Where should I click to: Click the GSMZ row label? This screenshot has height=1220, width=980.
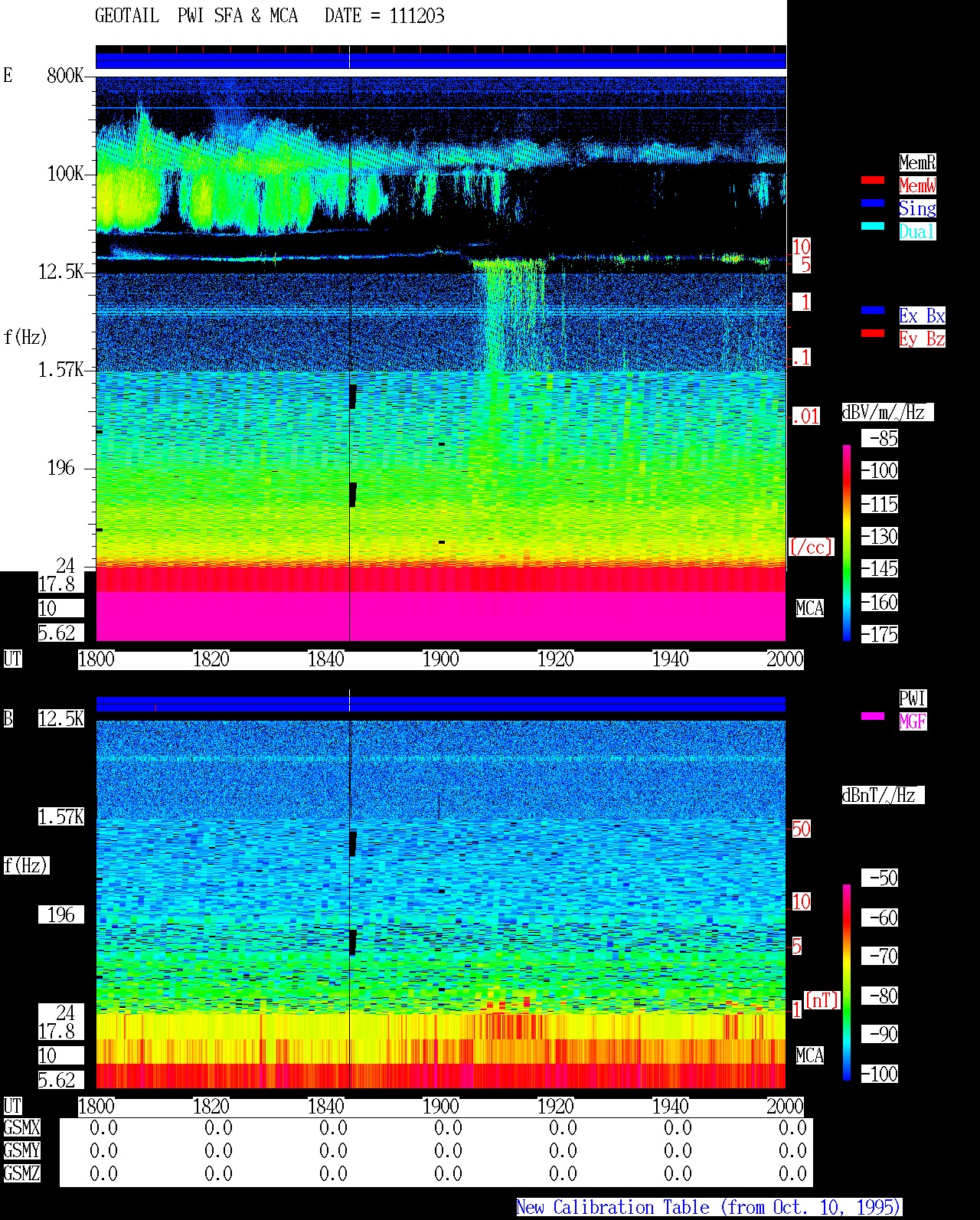pos(22,1174)
